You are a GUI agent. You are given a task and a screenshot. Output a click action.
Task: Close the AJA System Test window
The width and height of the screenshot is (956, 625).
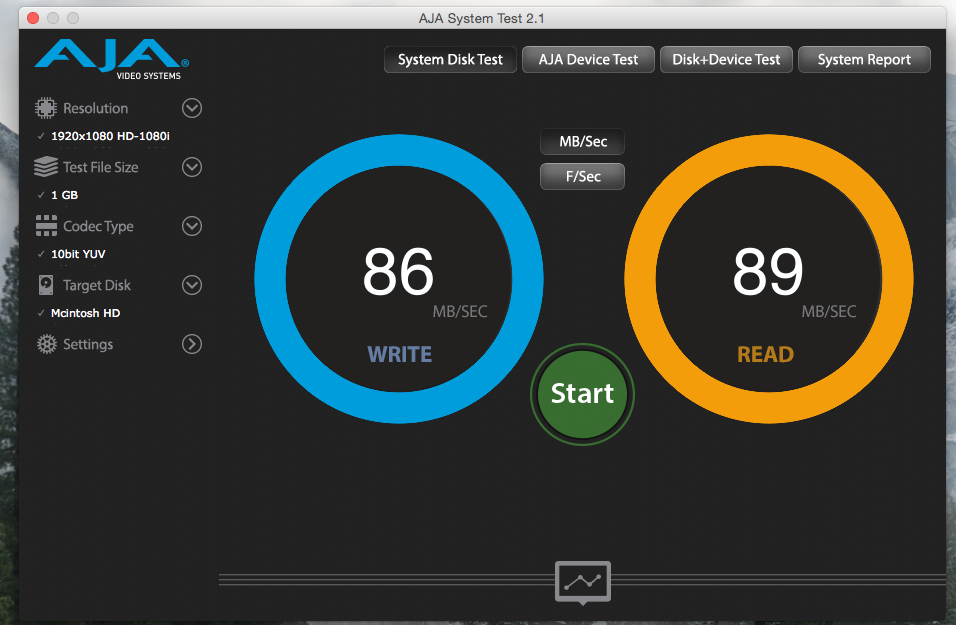(34, 18)
